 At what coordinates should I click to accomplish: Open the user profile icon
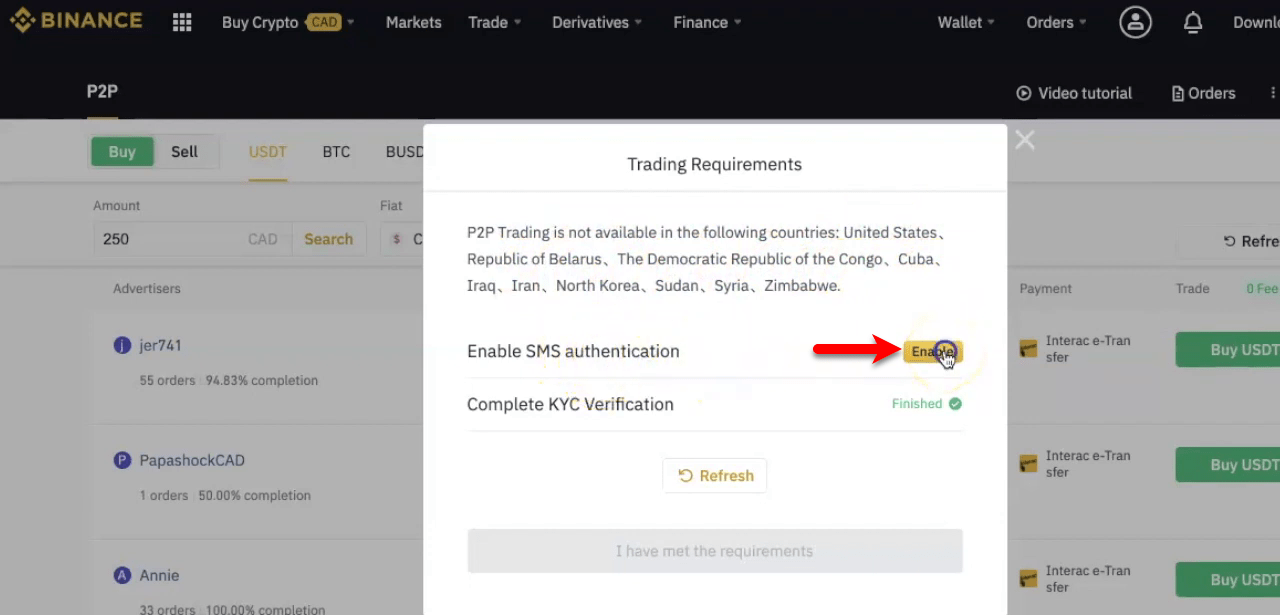coord(1135,22)
